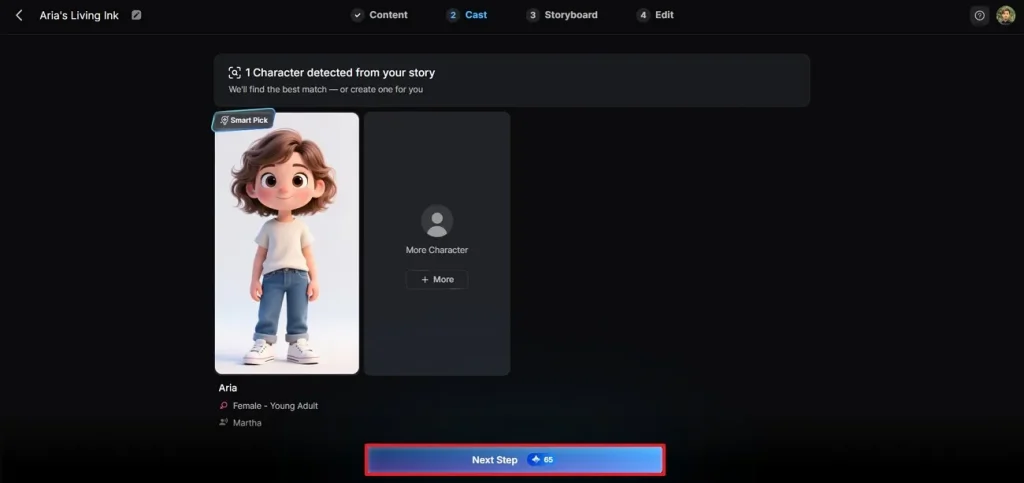Click the credits gem icon showing 65
1024x483 pixels.
tap(536, 460)
